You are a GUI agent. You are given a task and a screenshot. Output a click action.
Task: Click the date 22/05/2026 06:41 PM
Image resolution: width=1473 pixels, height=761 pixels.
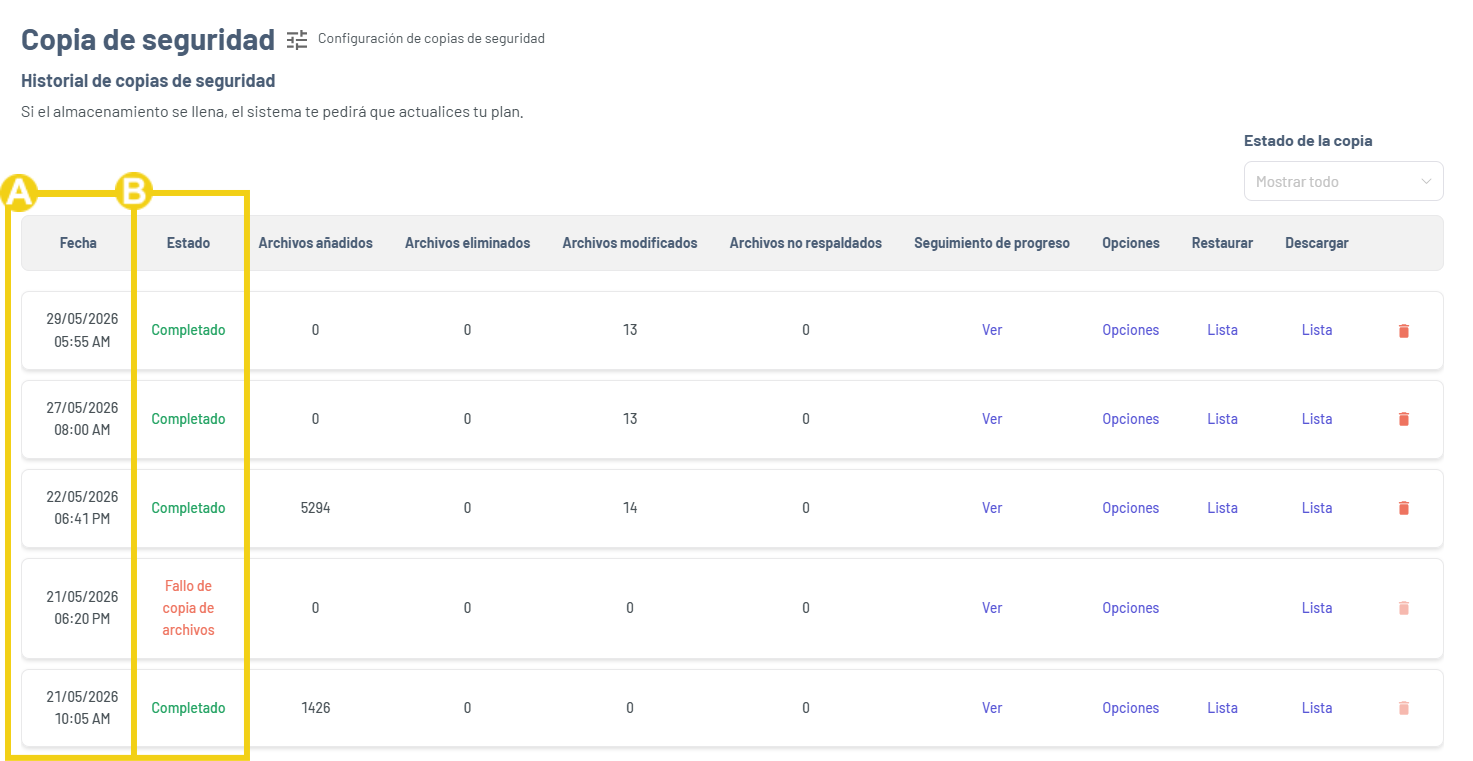coord(82,508)
